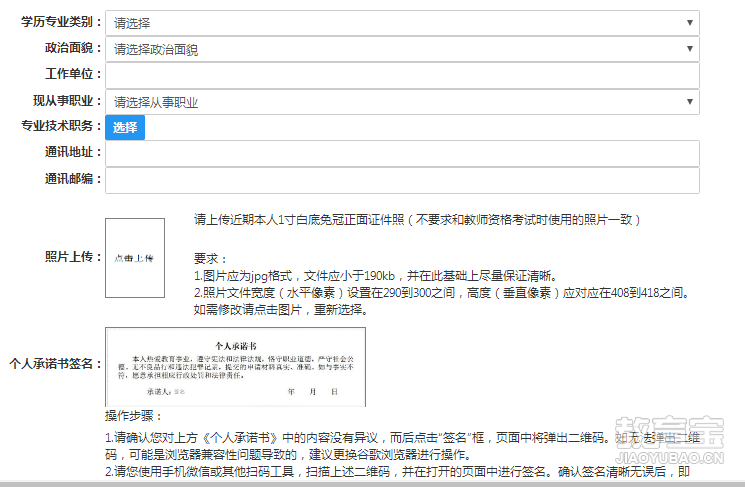Click the photo pixel-size requirement line
Image resolution: width=745 pixels, height=487 pixels.
[441, 293]
